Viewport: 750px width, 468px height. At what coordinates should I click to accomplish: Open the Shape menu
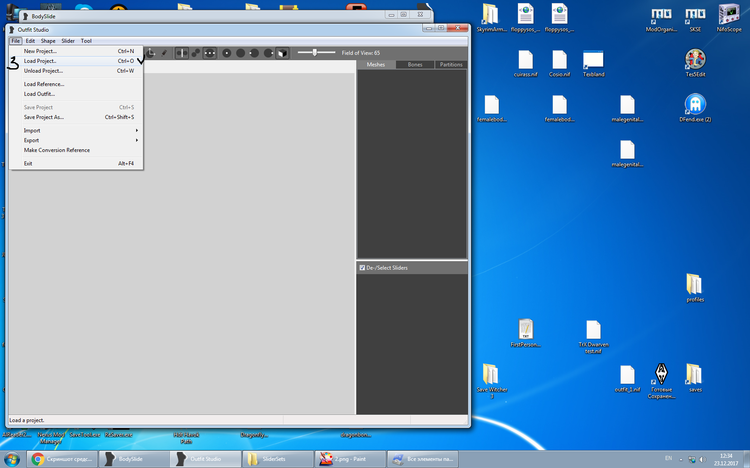[48, 41]
